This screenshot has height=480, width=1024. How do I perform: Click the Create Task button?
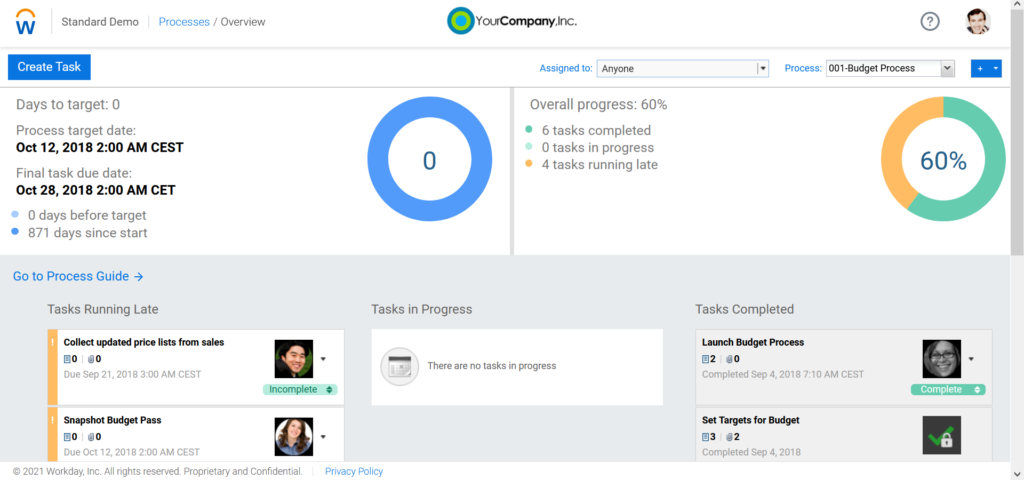click(x=49, y=67)
